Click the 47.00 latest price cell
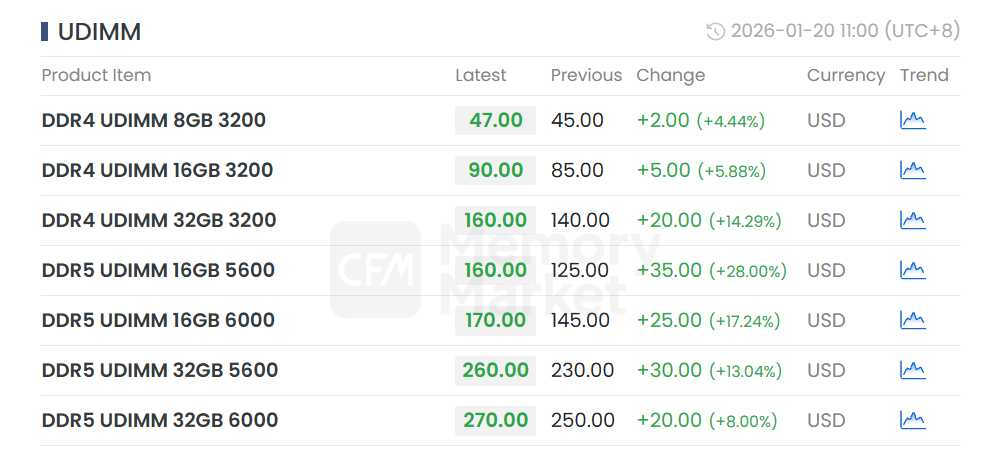995x456 pixels. [495, 120]
